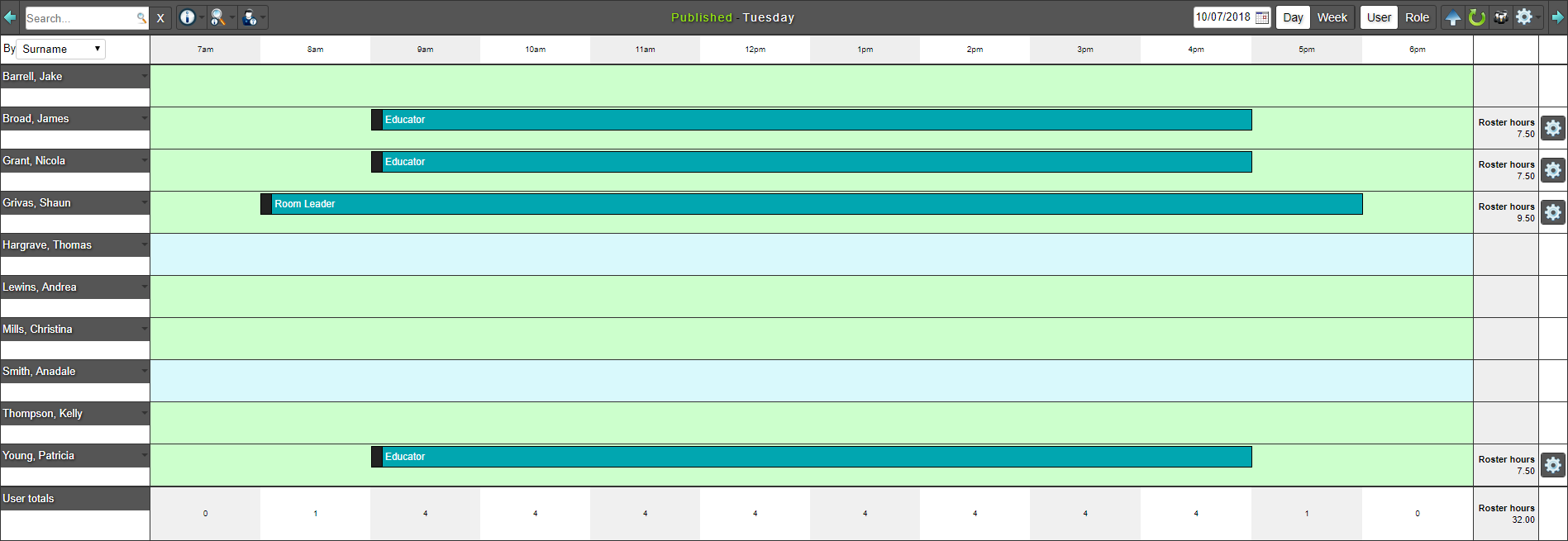Open gear options for Grivas, Shaun's shift
Viewport: 1568px width, 541px height.
[x=1553, y=212]
